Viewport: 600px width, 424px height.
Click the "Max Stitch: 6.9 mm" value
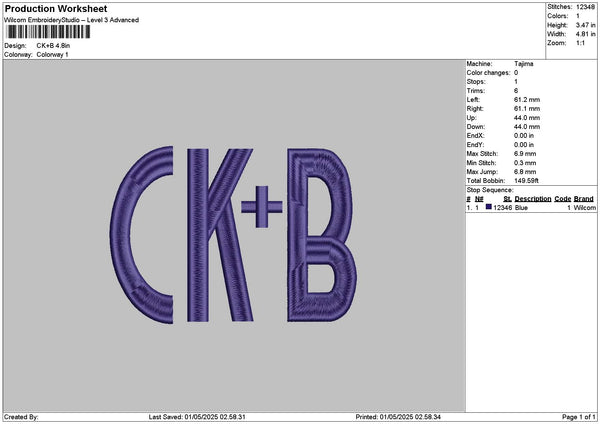point(525,154)
